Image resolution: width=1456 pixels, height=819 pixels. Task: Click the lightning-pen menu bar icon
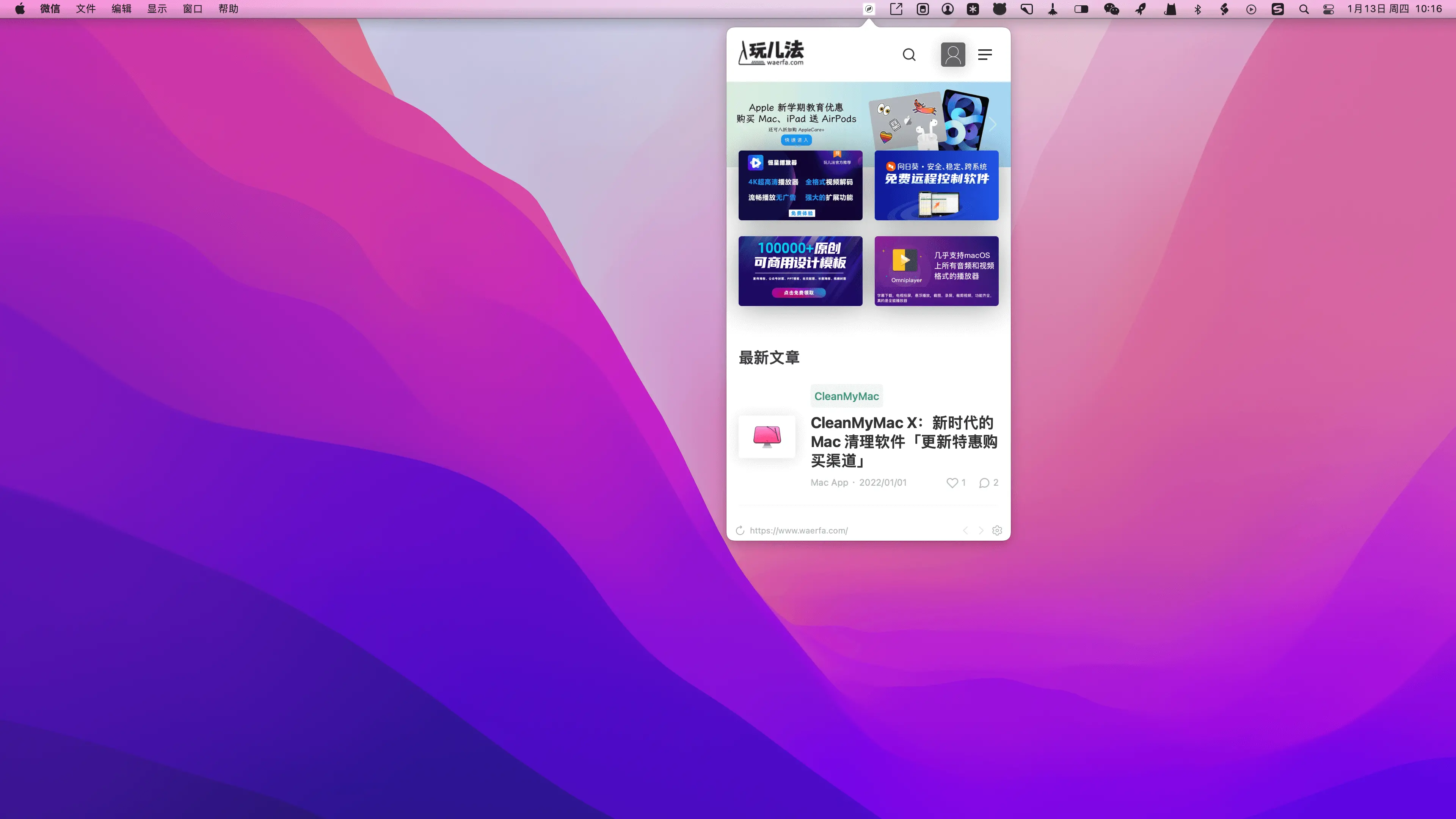pos(1224,9)
